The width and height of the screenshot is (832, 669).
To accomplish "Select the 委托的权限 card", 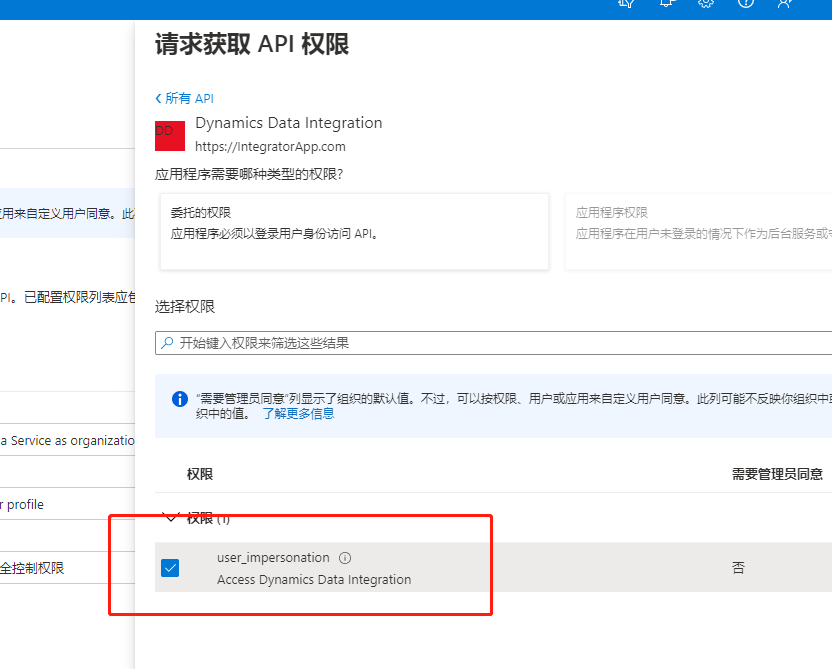I will point(354,231).
